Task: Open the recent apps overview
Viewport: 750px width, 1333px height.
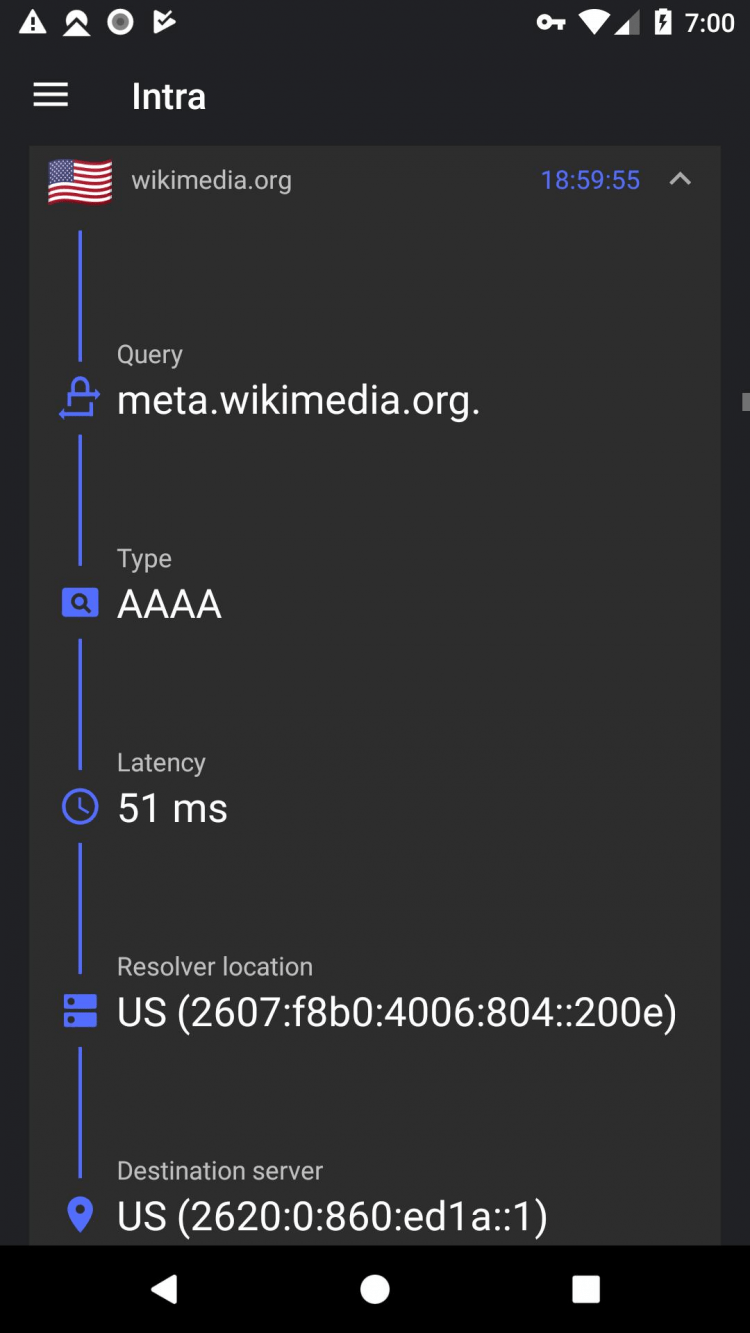Action: pos(586,1289)
